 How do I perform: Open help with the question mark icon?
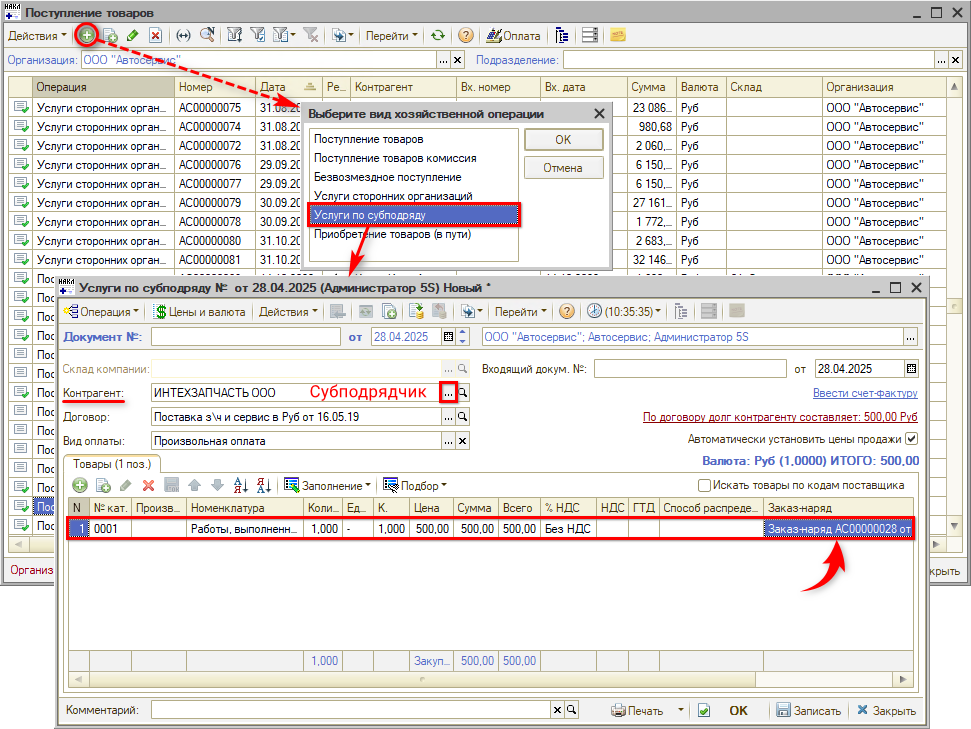(x=465, y=35)
